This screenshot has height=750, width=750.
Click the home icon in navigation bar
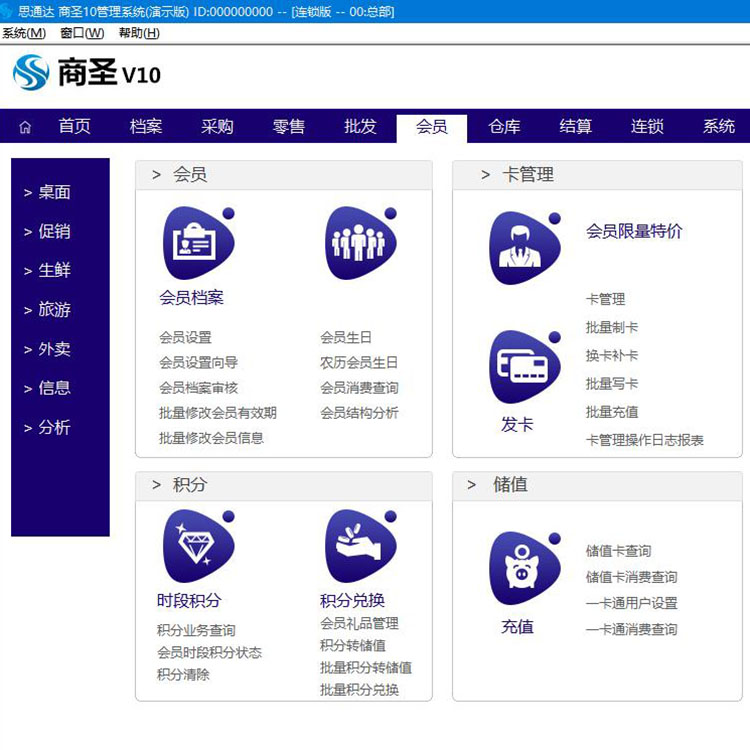point(25,127)
